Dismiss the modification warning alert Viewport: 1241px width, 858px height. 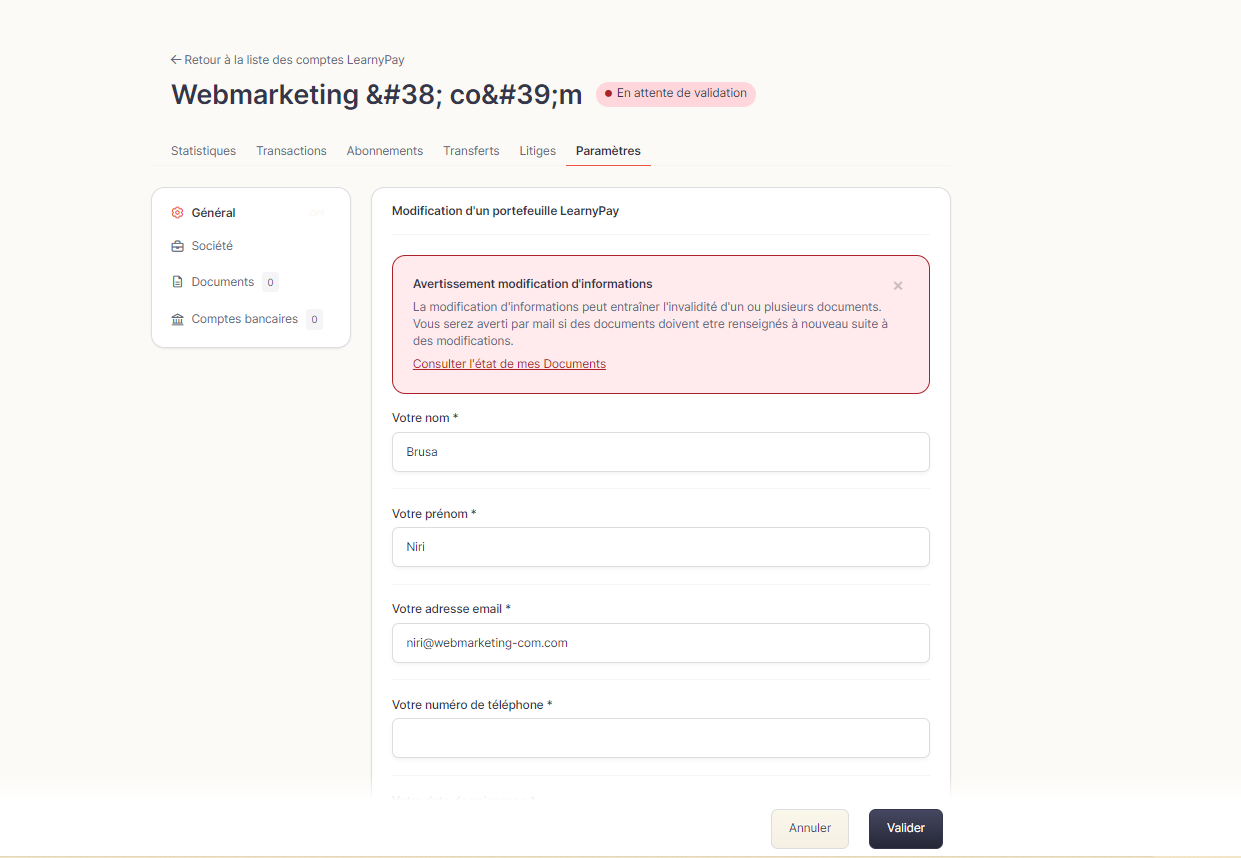[x=898, y=286]
